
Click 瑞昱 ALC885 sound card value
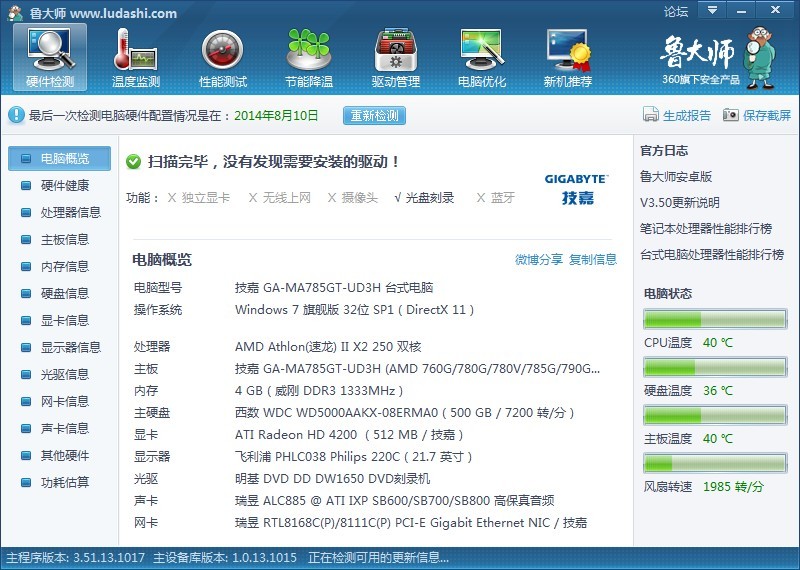(394, 501)
